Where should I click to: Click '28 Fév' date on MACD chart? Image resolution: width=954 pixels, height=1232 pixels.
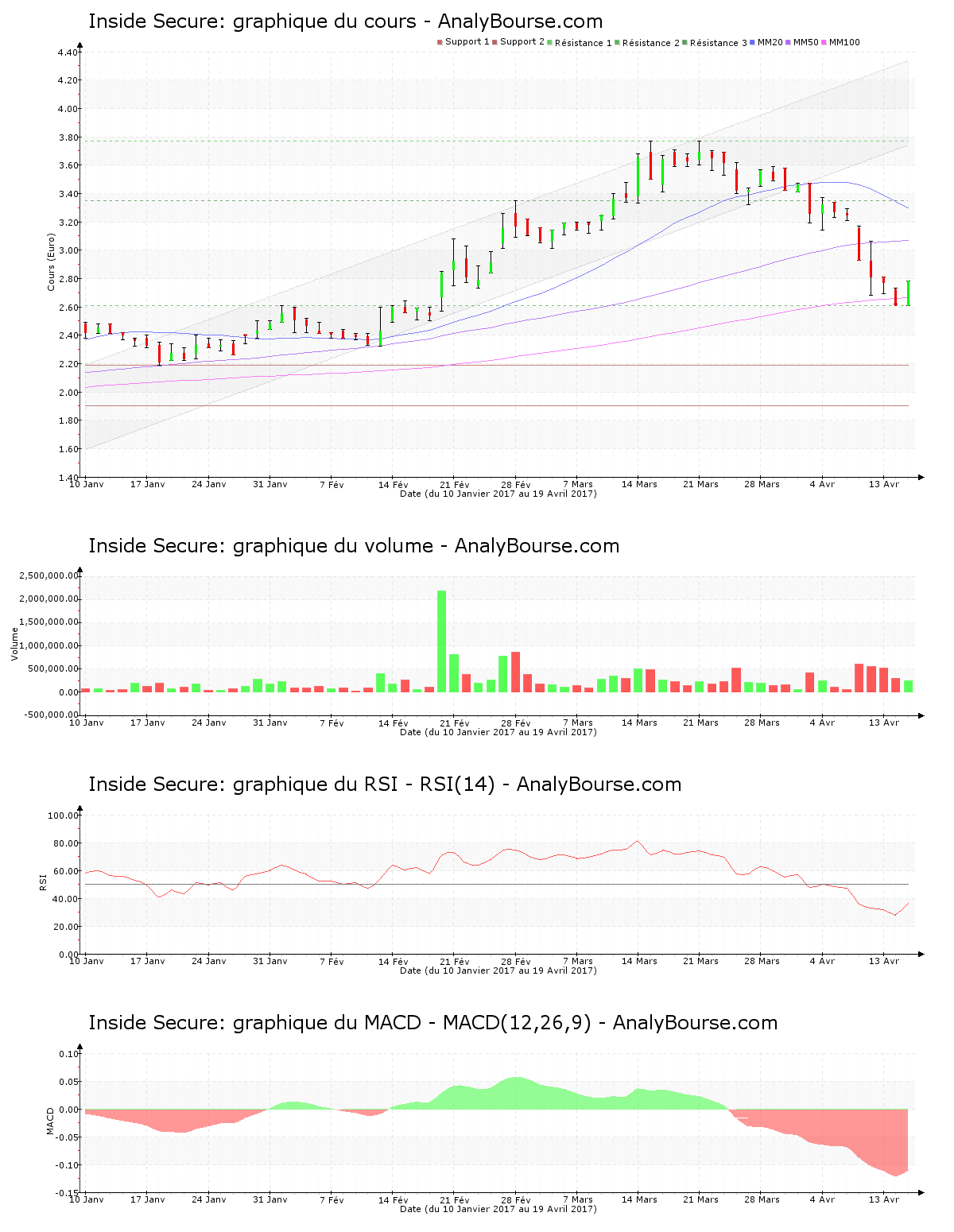click(516, 1199)
